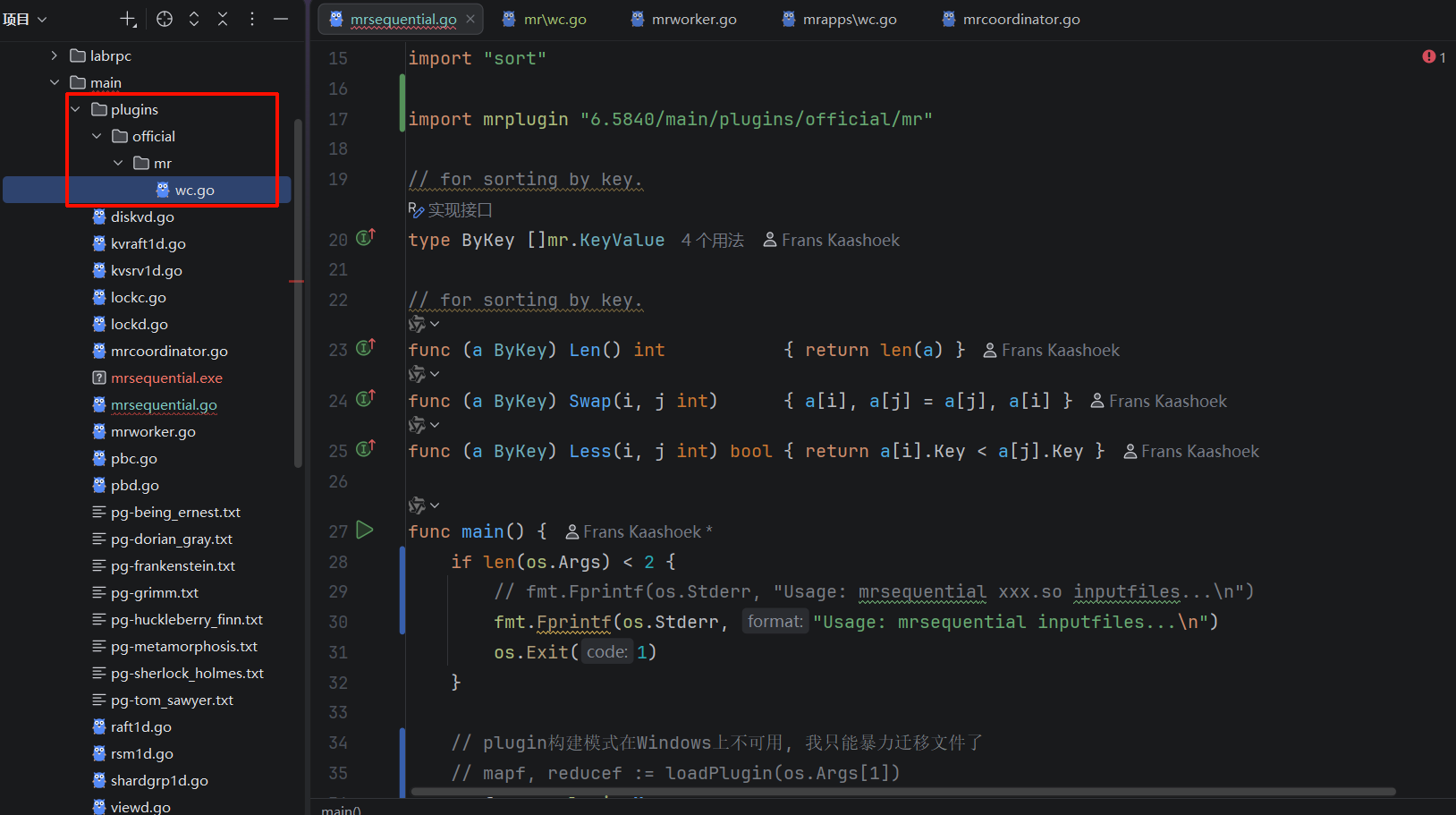Close the mrsequential.go editor tab
Screen dimensions: 1456x815
click(x=470, y=19)
